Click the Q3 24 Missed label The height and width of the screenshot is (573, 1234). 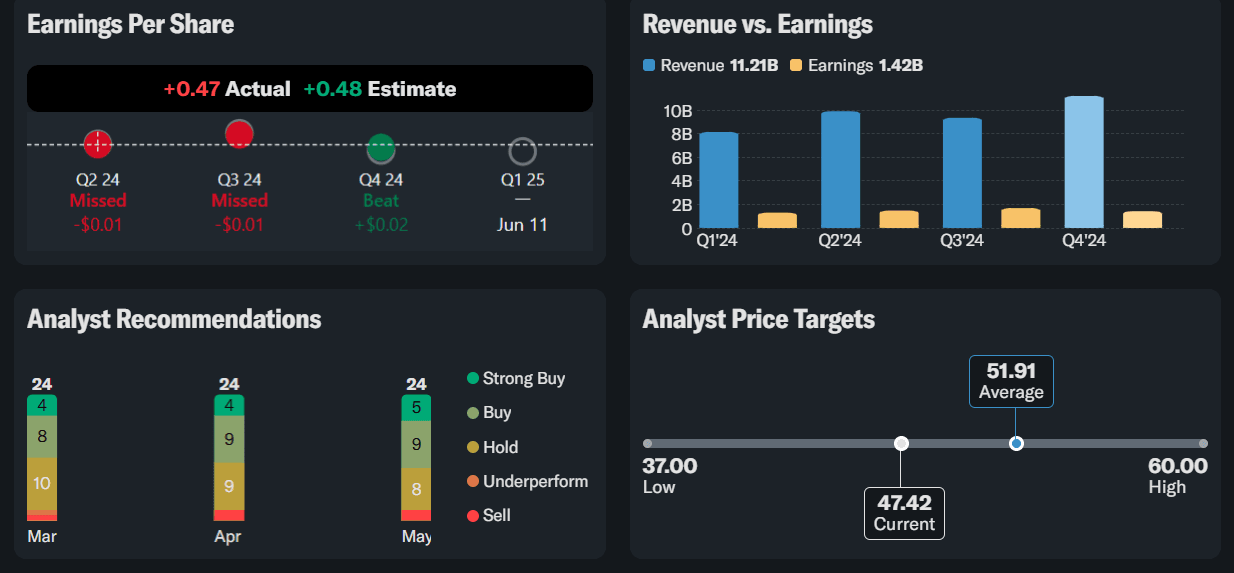tap(239, 201)
